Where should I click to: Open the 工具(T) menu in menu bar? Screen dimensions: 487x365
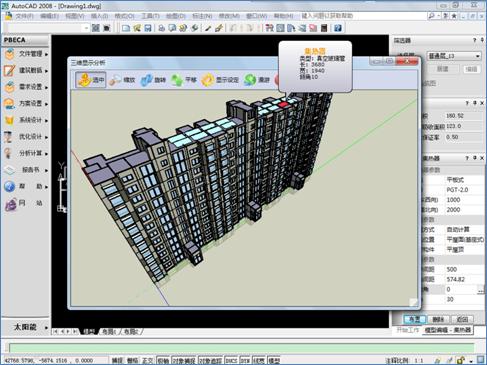[150, 16]
